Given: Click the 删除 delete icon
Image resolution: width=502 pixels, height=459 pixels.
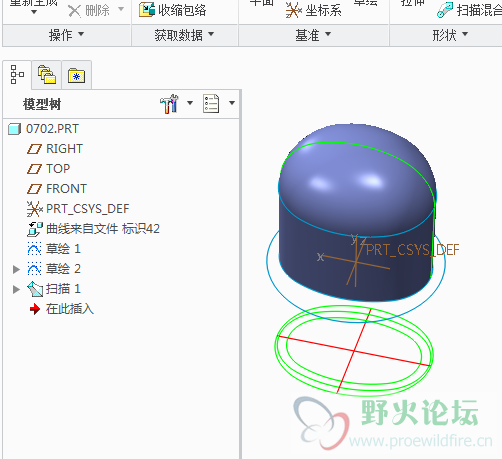Looking at the screenshot, I should click(x=74, y=11).
